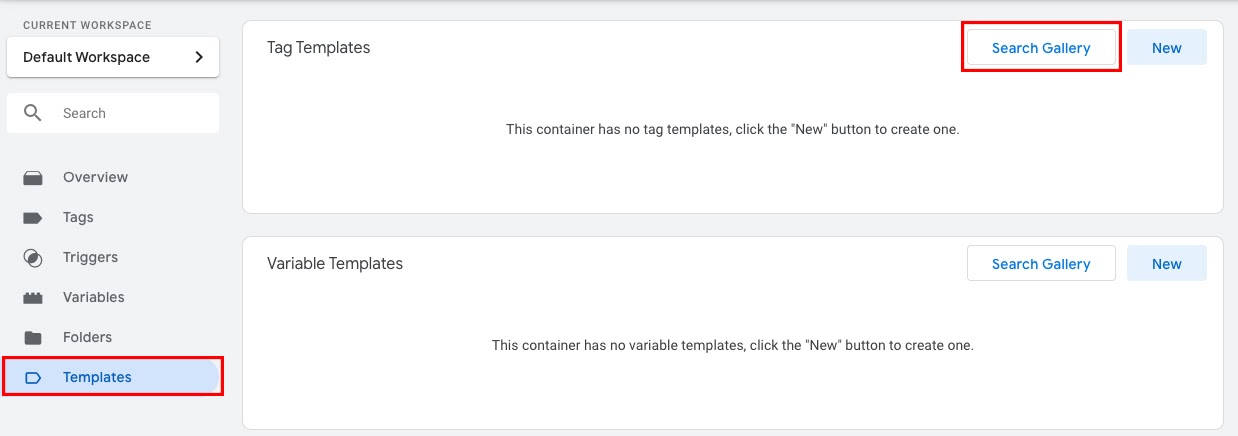Expand Default Workspace chevron arrow
This screenshot has width=1238, height=436.
199,57
